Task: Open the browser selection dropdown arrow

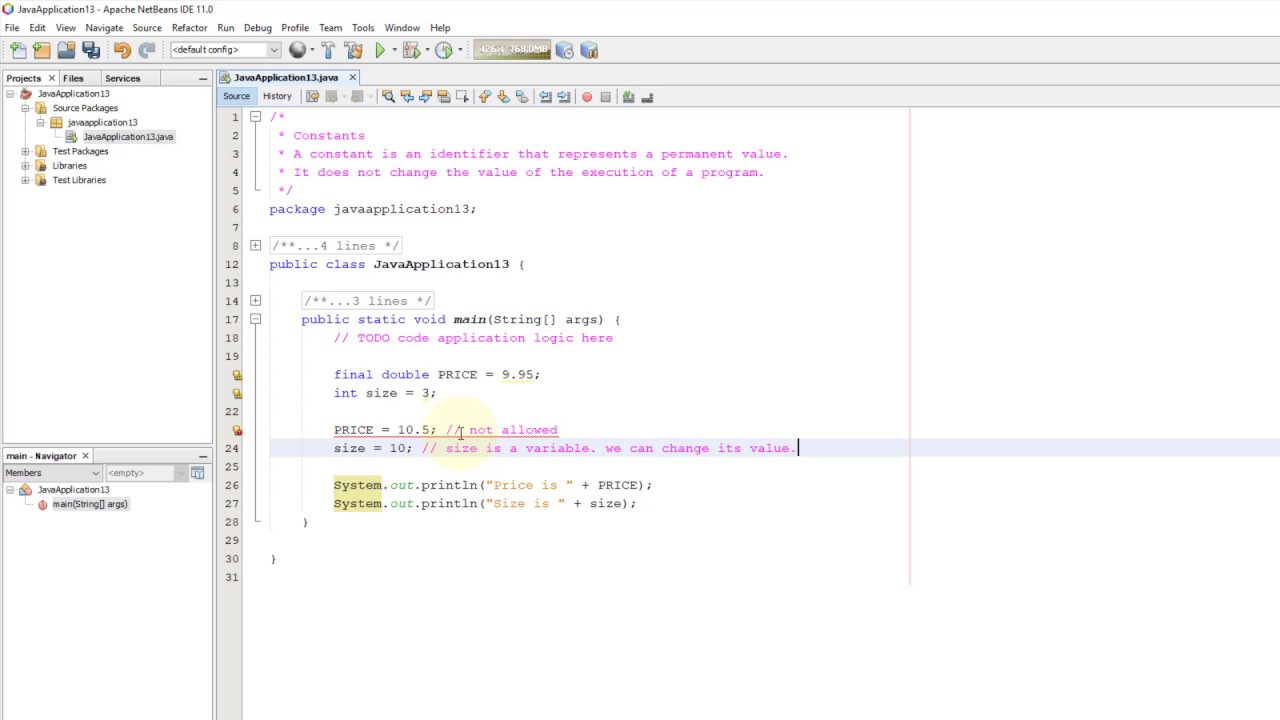Action: coord(312,50)
